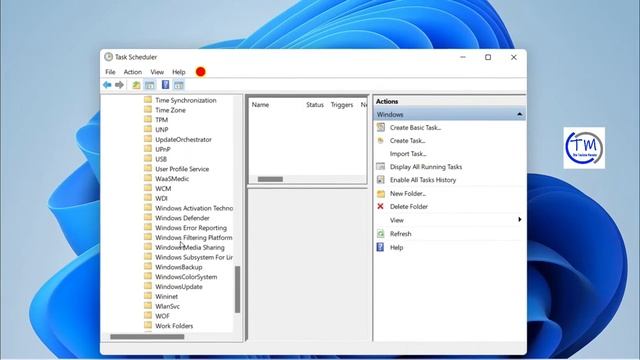Select the UPnP folder
The width and height of the screenshot is (640, 360).
pyautogui.click(x=163, y=149)
